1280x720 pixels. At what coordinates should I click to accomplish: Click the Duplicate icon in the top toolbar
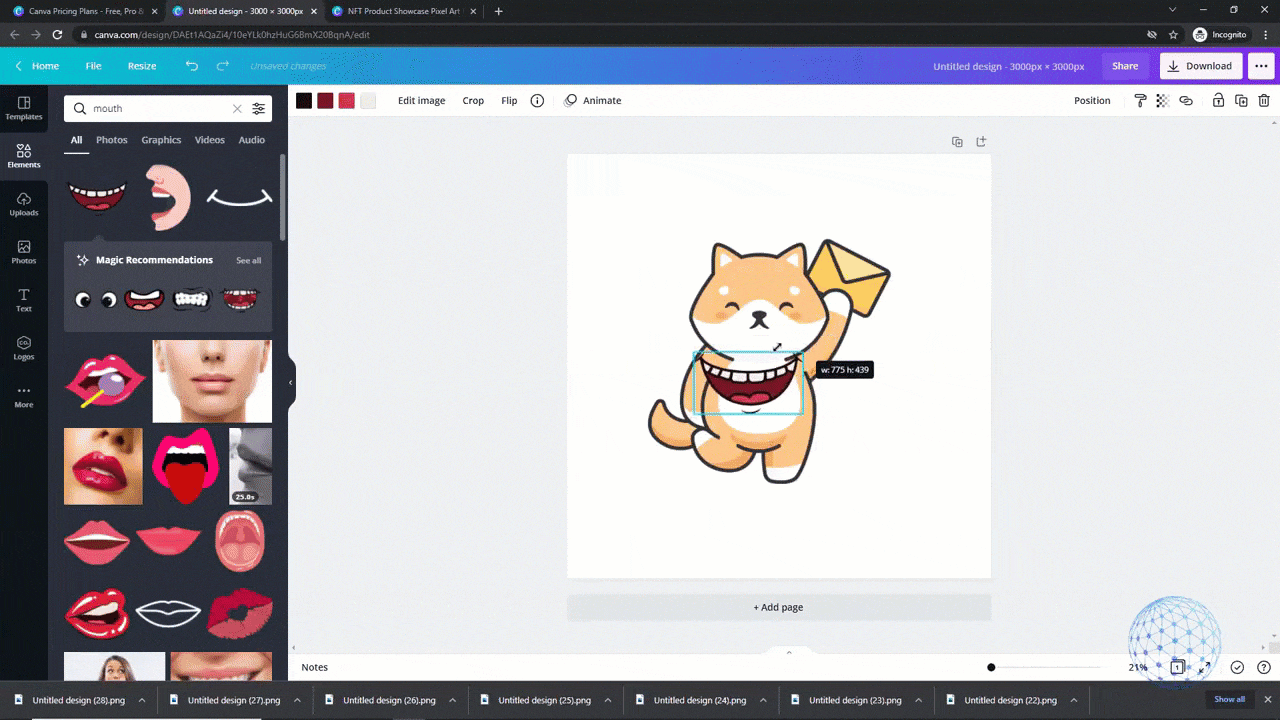tap(1241, 101)
